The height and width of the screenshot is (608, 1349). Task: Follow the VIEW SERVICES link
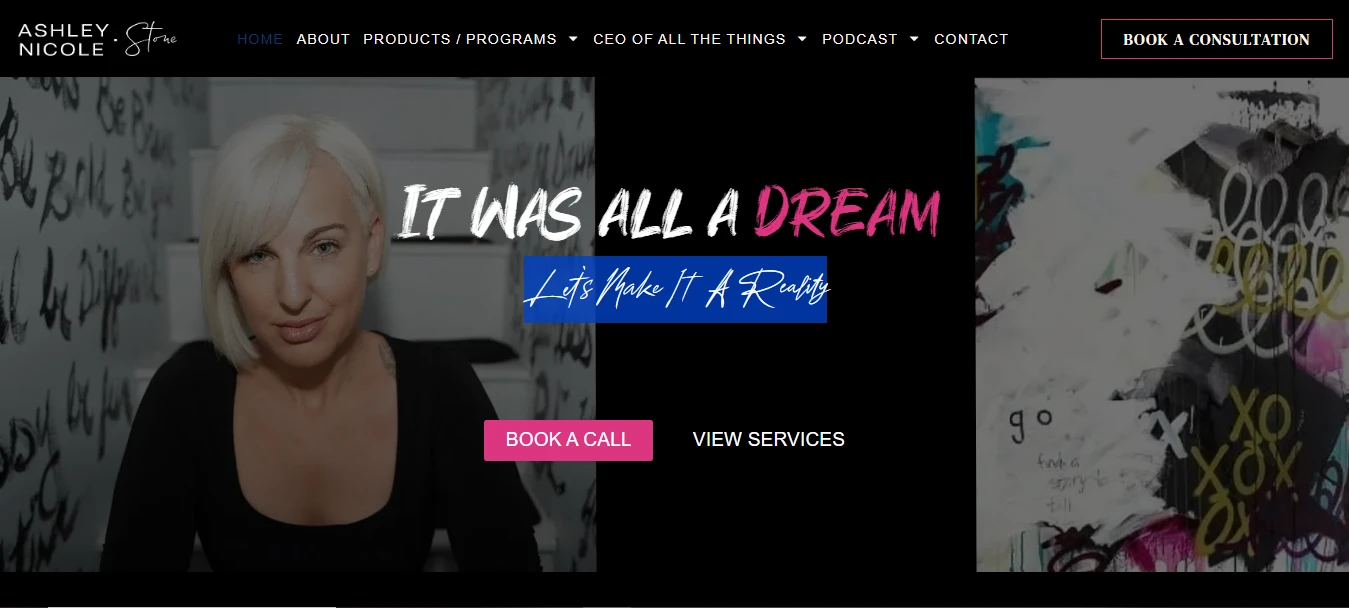pyautogui.click(x=768, y=439)
